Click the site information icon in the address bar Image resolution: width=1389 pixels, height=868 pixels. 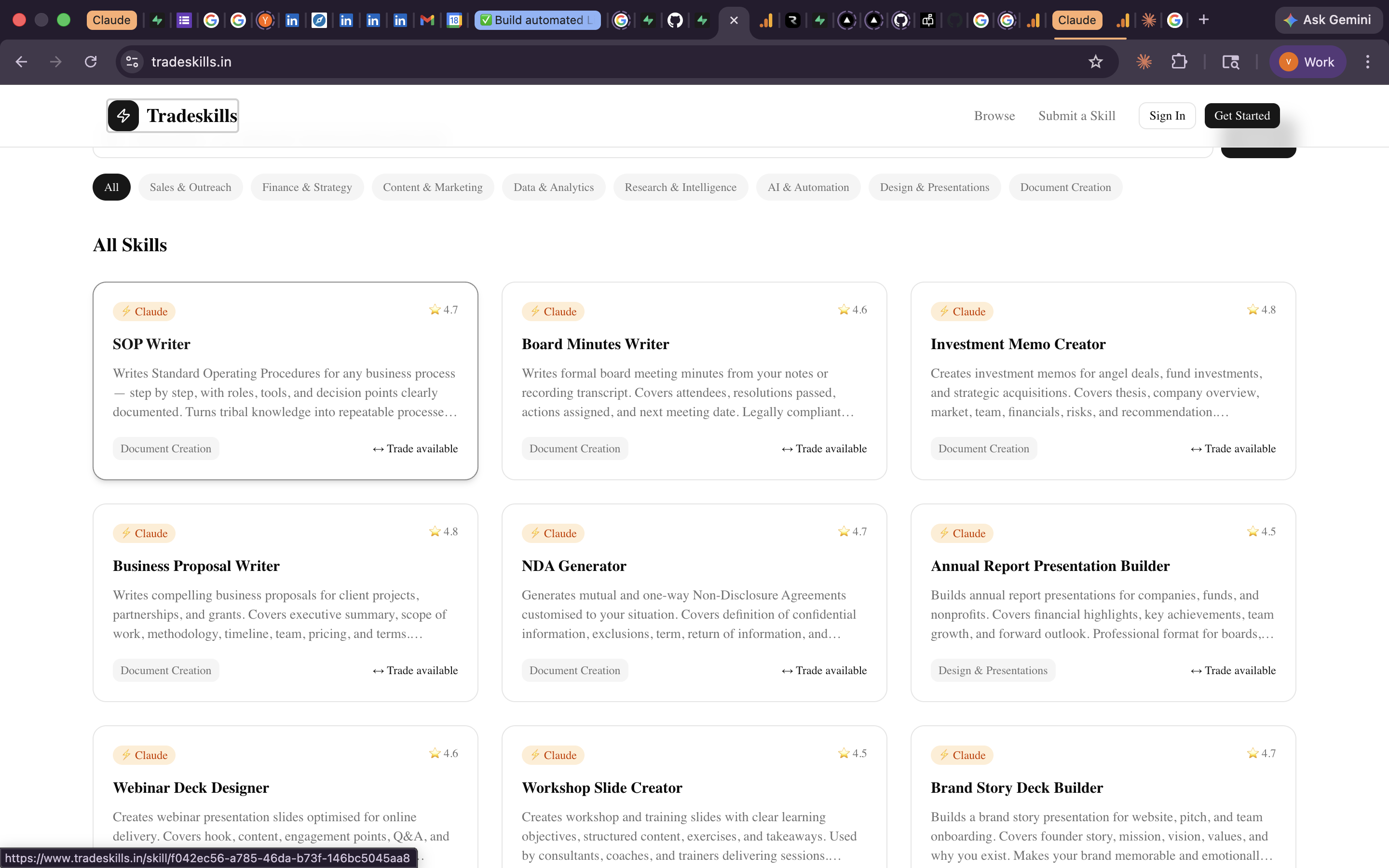click(132, 61)
